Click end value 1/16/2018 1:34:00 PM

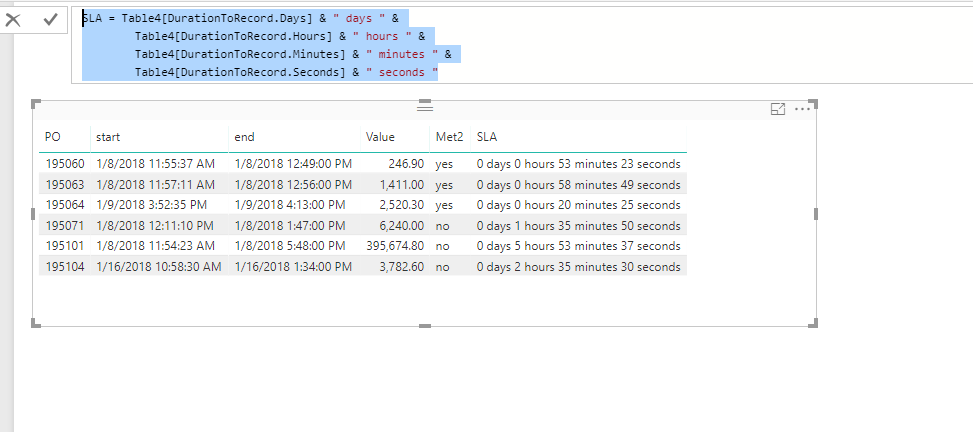(x=293, y=267)
